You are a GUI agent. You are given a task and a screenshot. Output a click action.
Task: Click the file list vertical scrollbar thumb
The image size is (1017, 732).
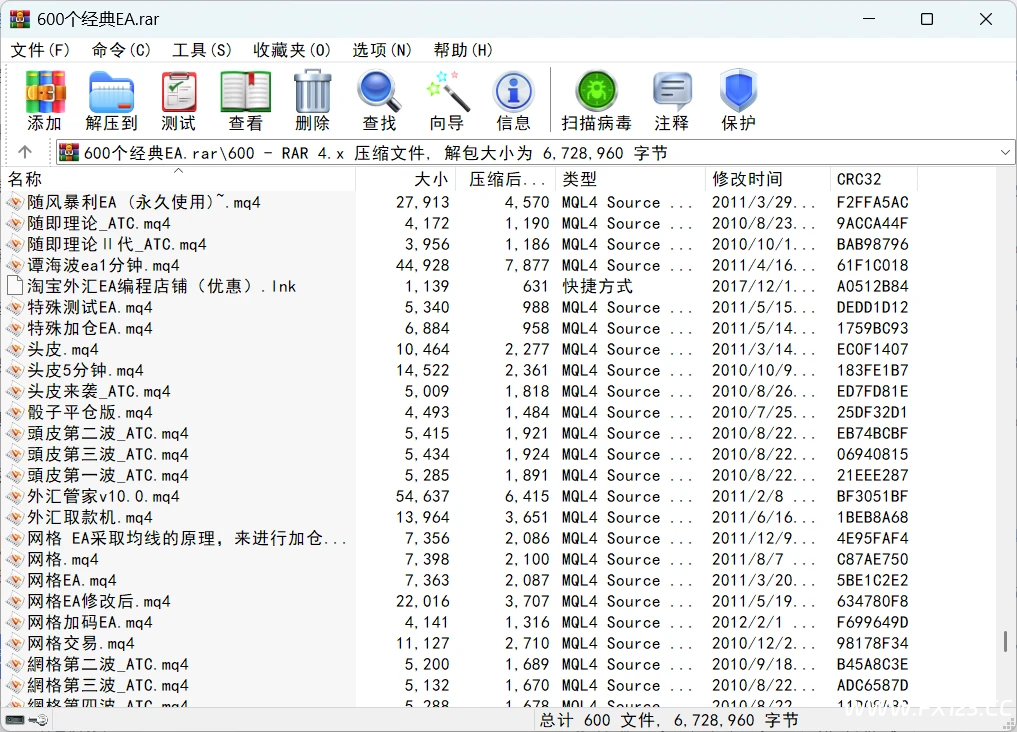pyautogui.click(x=1005, y=641)
